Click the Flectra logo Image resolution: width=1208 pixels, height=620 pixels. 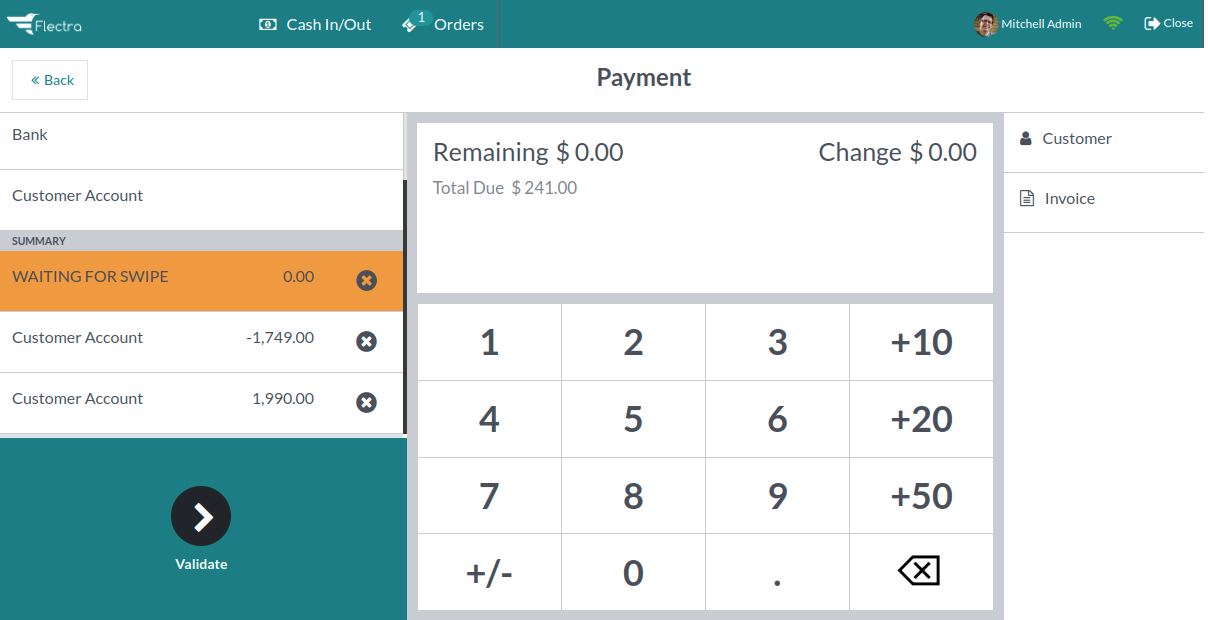(44, 24)
